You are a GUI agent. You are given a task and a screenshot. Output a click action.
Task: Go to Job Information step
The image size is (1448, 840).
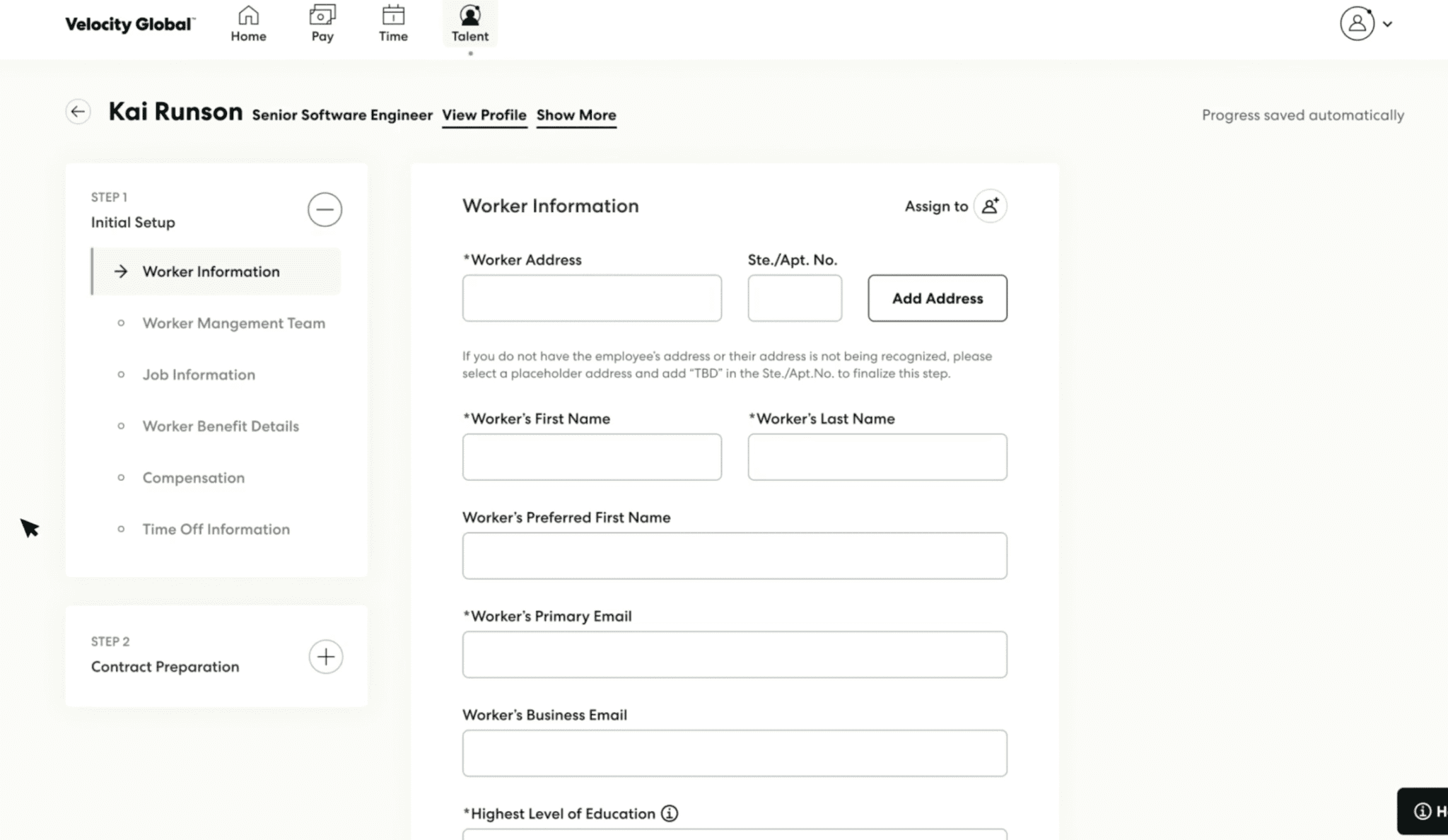[199, 375]
